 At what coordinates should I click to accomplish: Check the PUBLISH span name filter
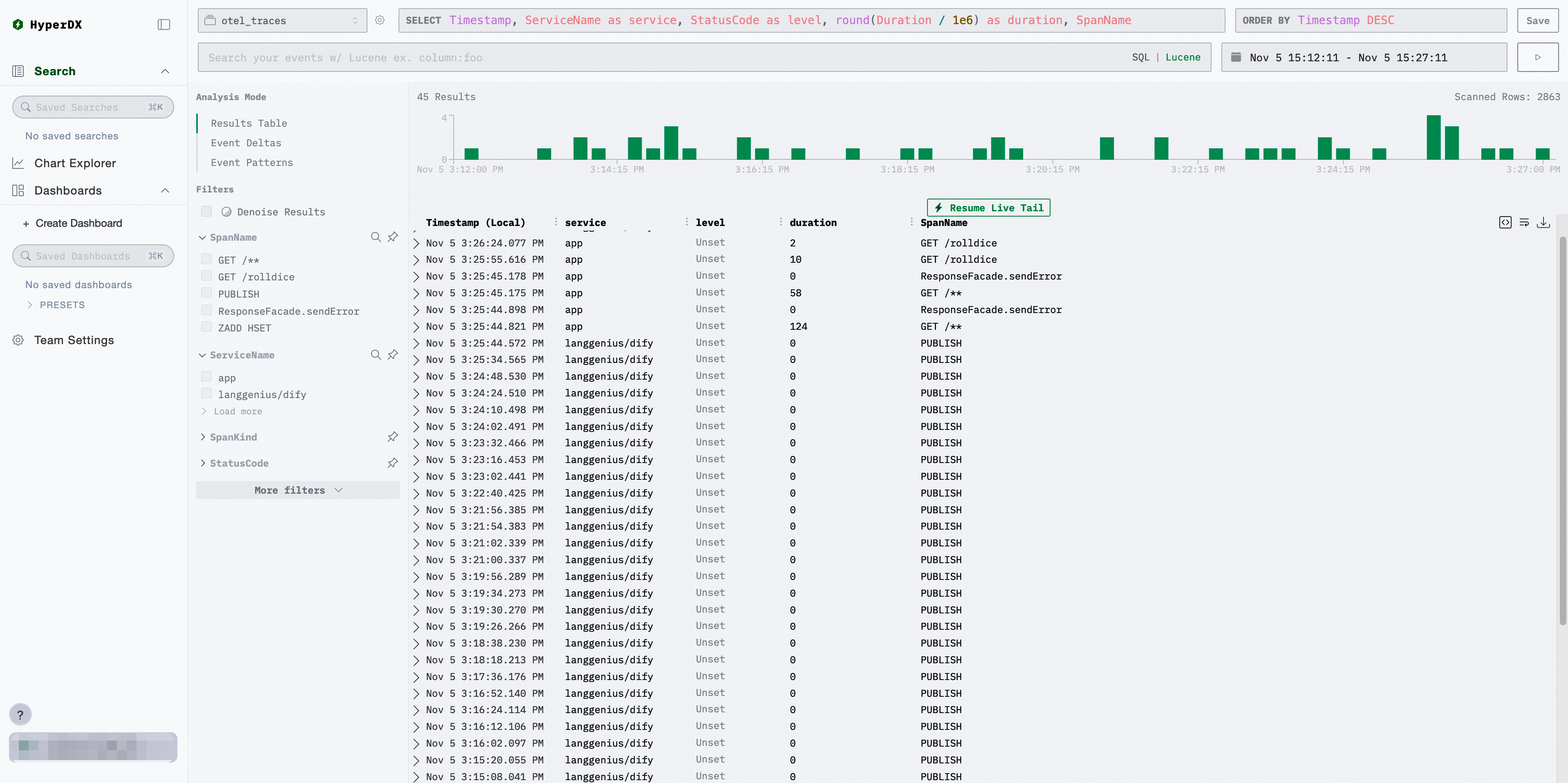pyautogui.click(x=206, y=293)
